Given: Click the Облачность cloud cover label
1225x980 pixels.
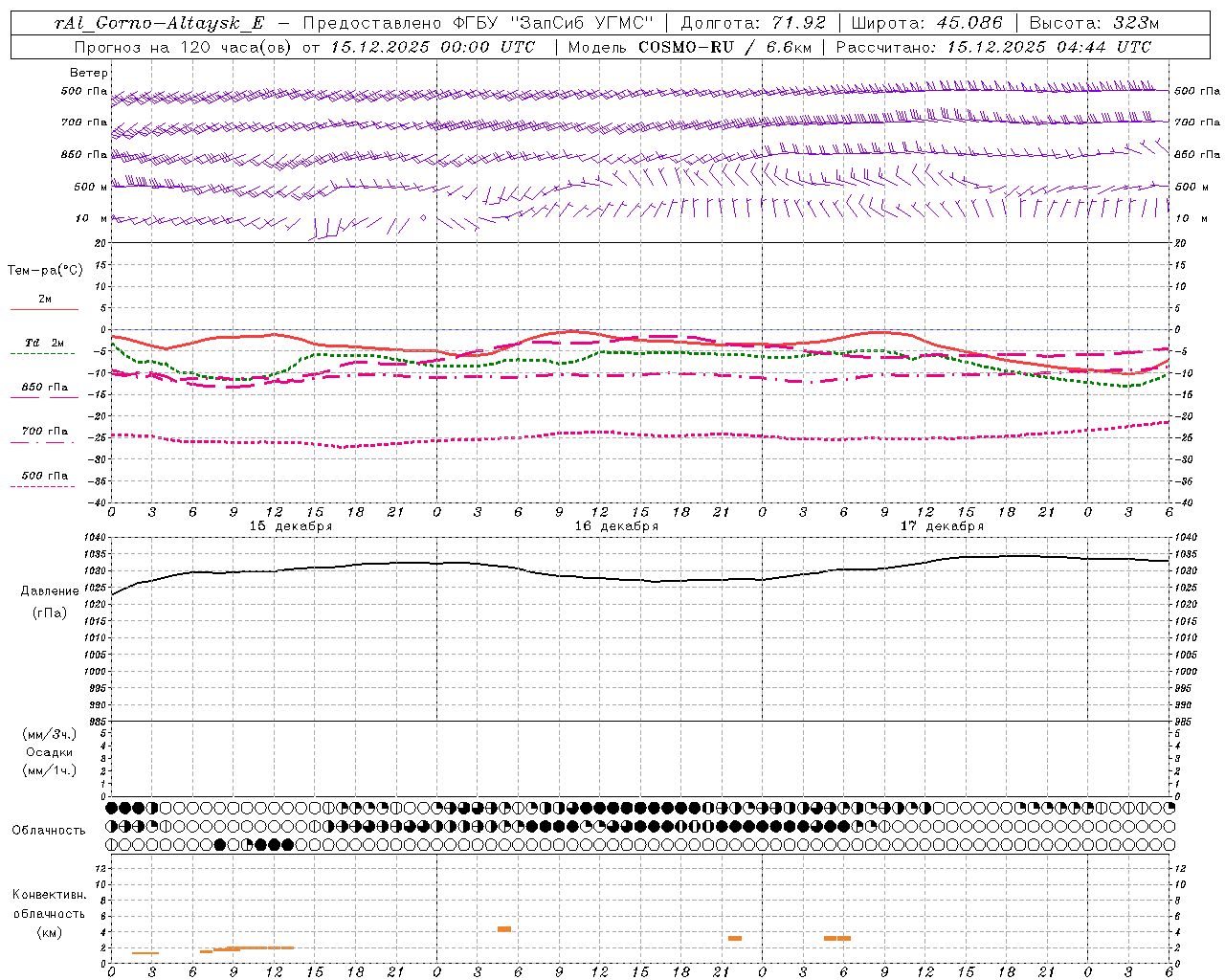Looking at the screenshot, I should 49,831.
